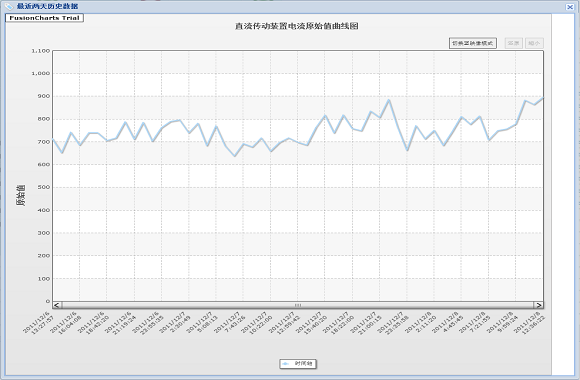Click the first data point at chart's left edge

[x=53, y=139]
